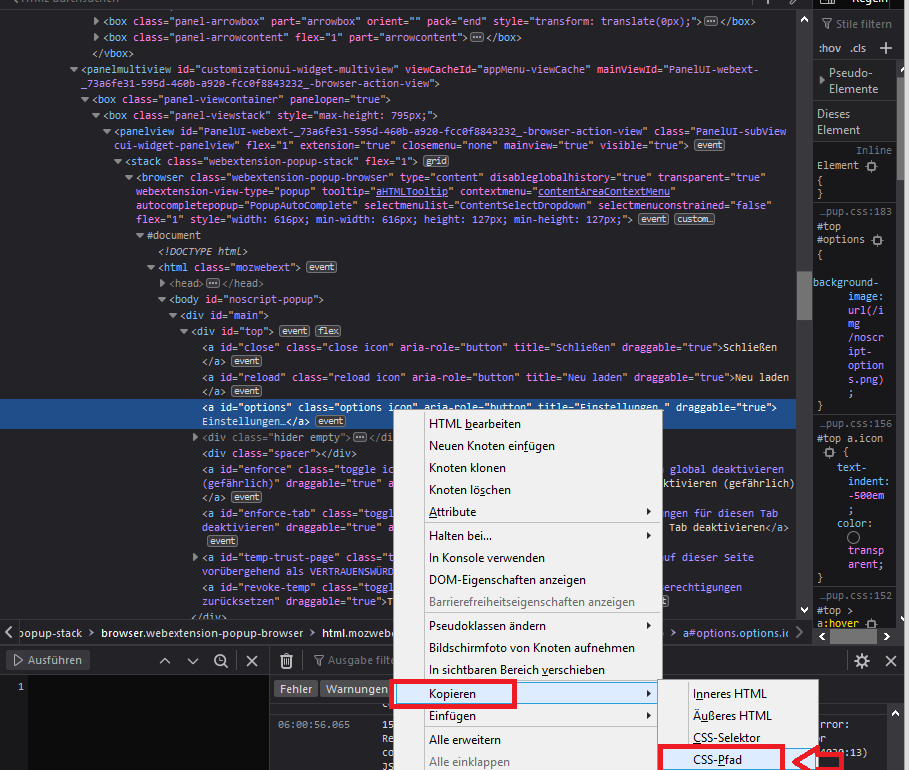This screenshot has height=770, width=909.
Task: Click the event badge next to html element
Action: [x=322, y=267]
